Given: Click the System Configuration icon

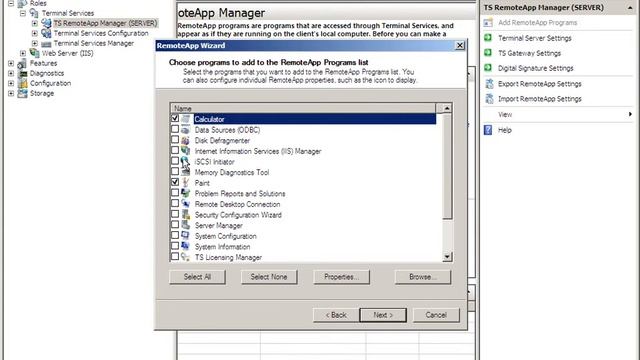Looking at the screenshot, I should 186,236.
